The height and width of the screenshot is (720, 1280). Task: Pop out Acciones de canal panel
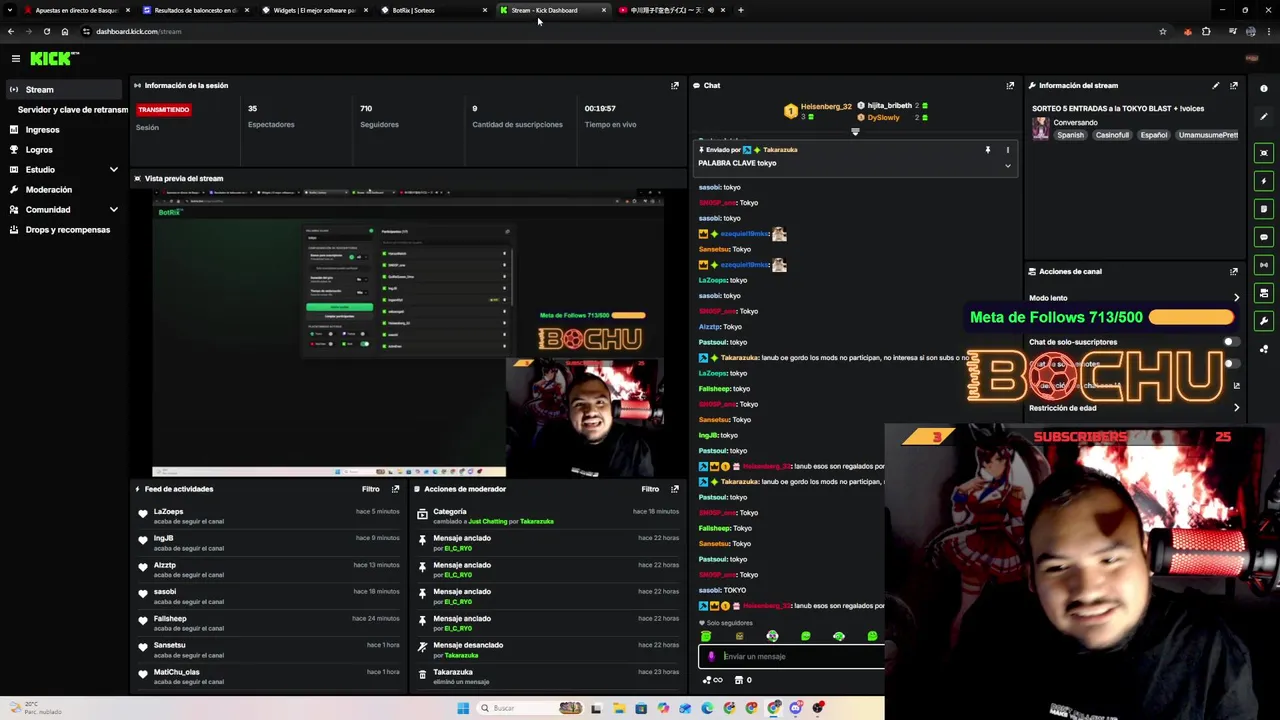1233,271
